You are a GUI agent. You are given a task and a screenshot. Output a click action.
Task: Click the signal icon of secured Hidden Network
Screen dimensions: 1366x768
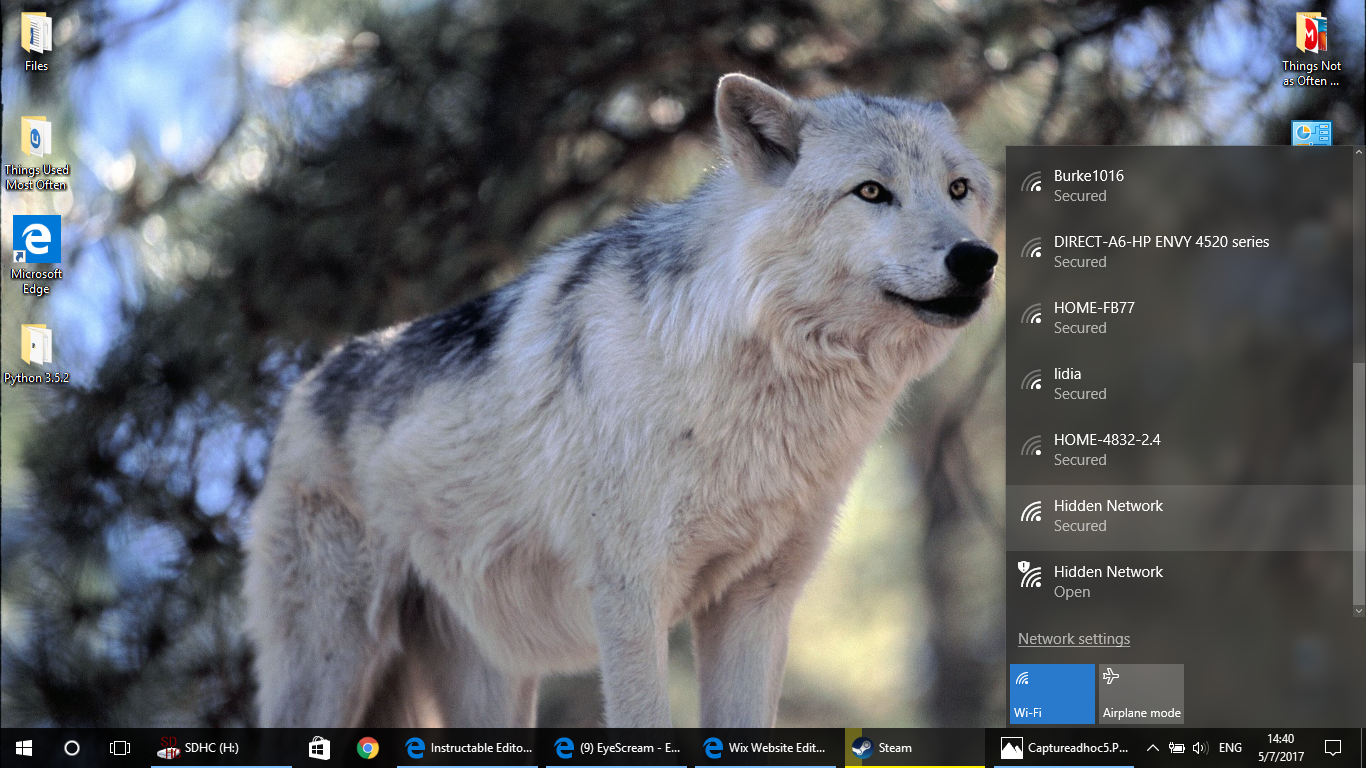tap(1031, 511)
